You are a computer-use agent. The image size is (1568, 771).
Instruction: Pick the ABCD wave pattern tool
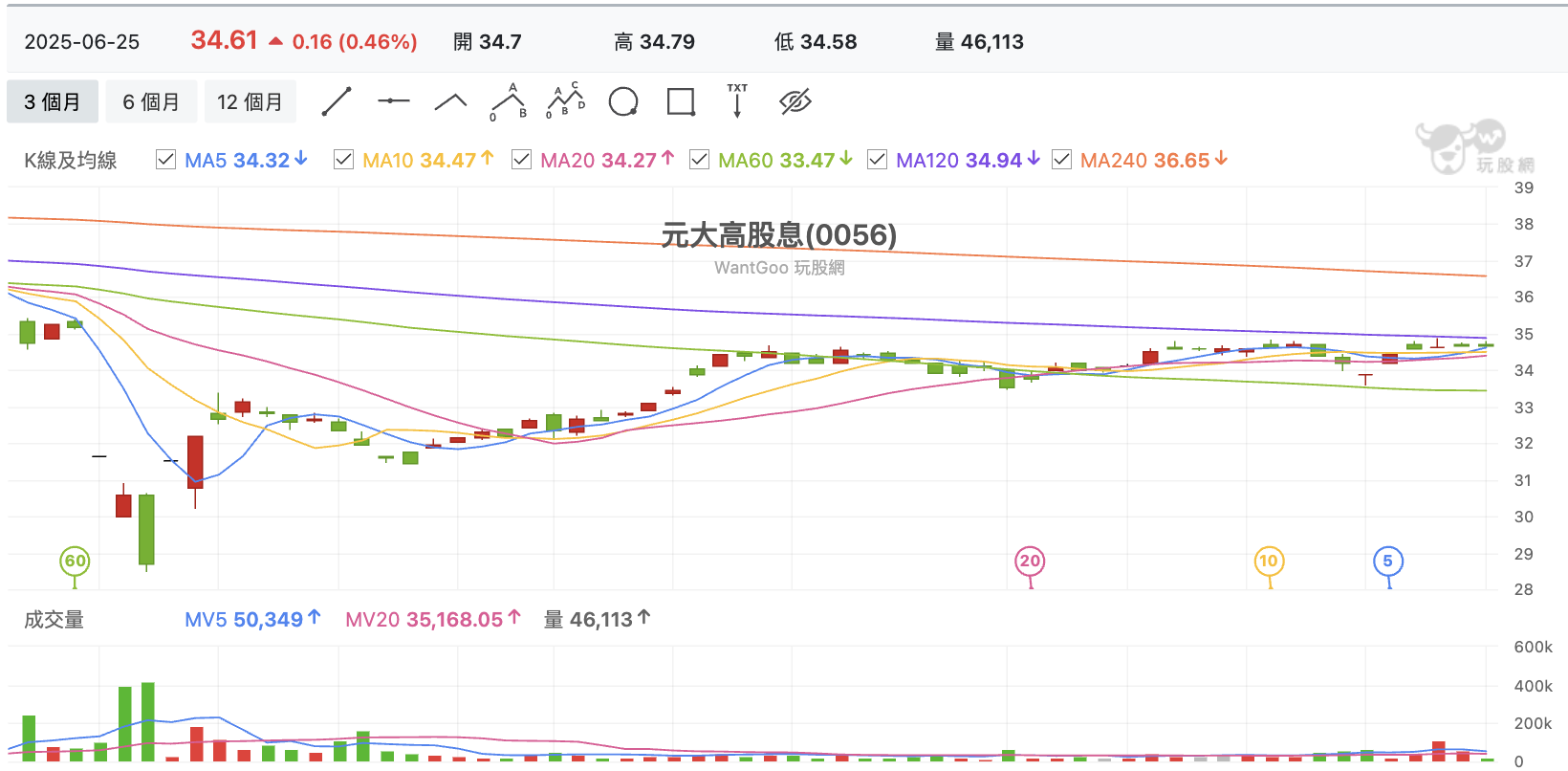(566, 100)
